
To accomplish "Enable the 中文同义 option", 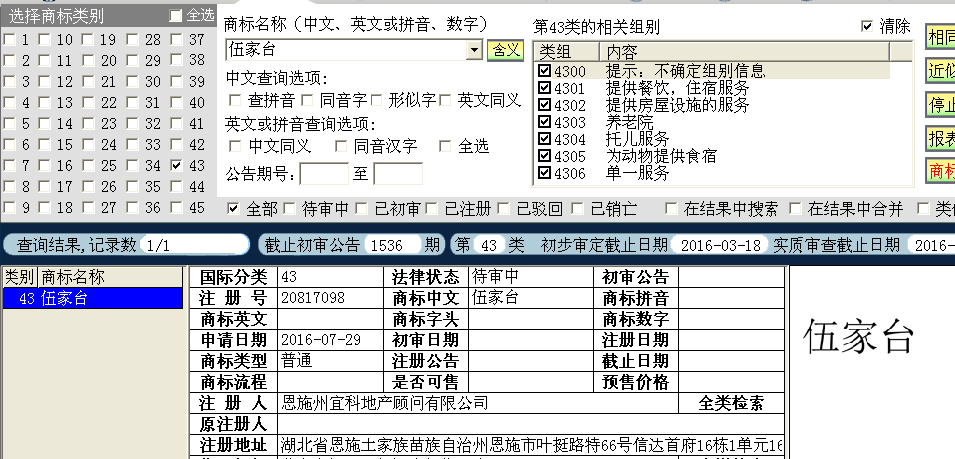I will (x=234, y=146).
